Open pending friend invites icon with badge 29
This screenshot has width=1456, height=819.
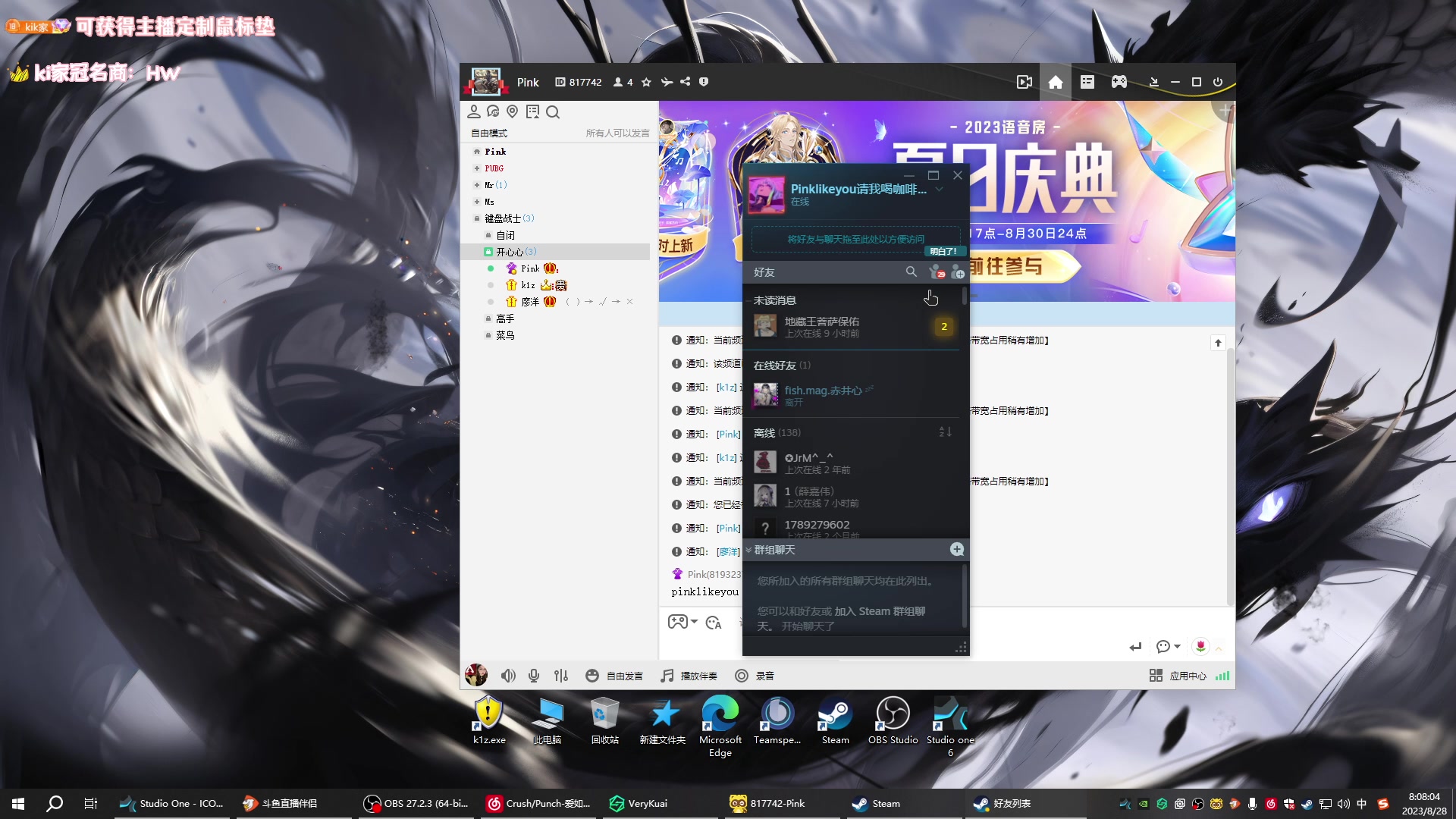(937, 271)
